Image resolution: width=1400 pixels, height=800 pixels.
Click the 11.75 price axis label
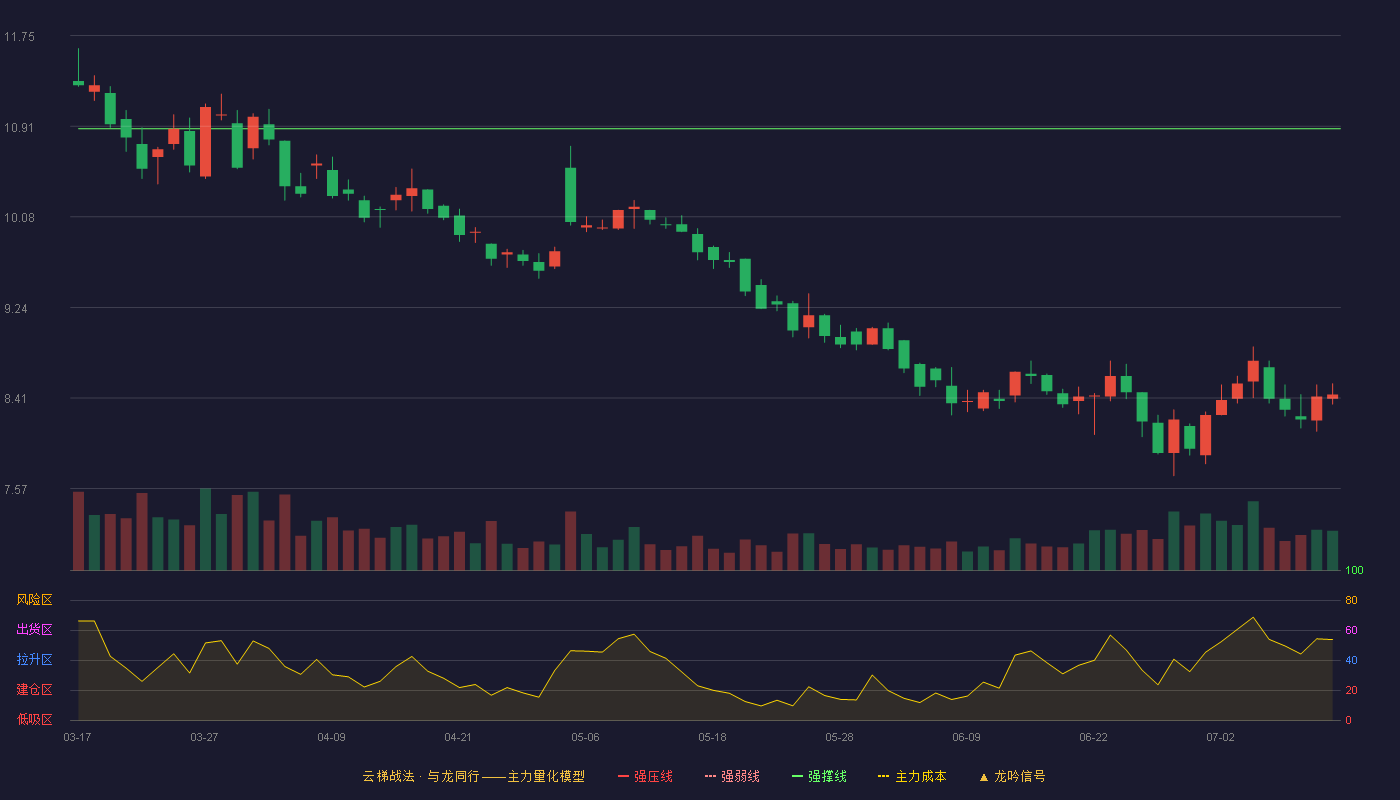19,37
